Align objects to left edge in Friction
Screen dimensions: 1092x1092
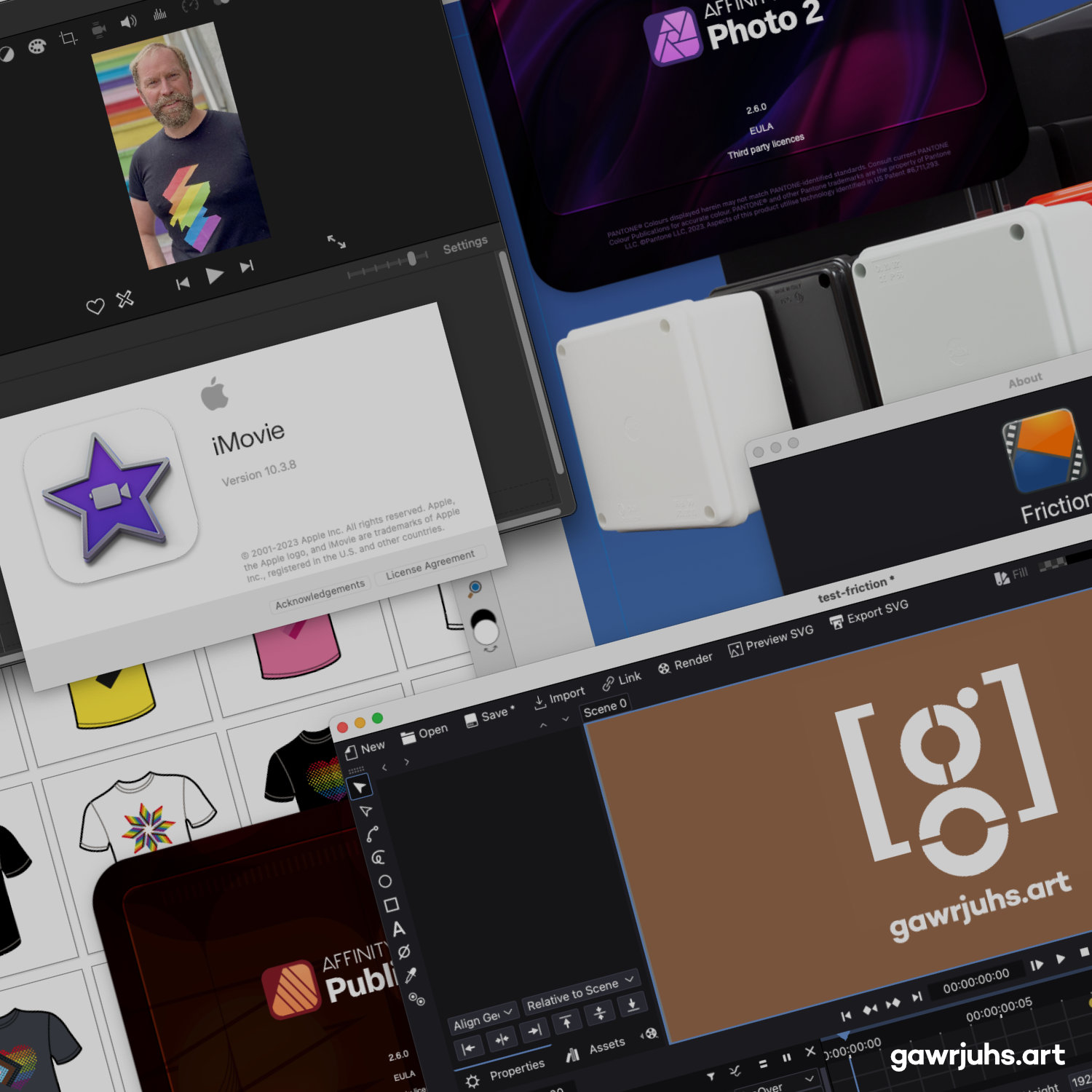[468, 1048]
